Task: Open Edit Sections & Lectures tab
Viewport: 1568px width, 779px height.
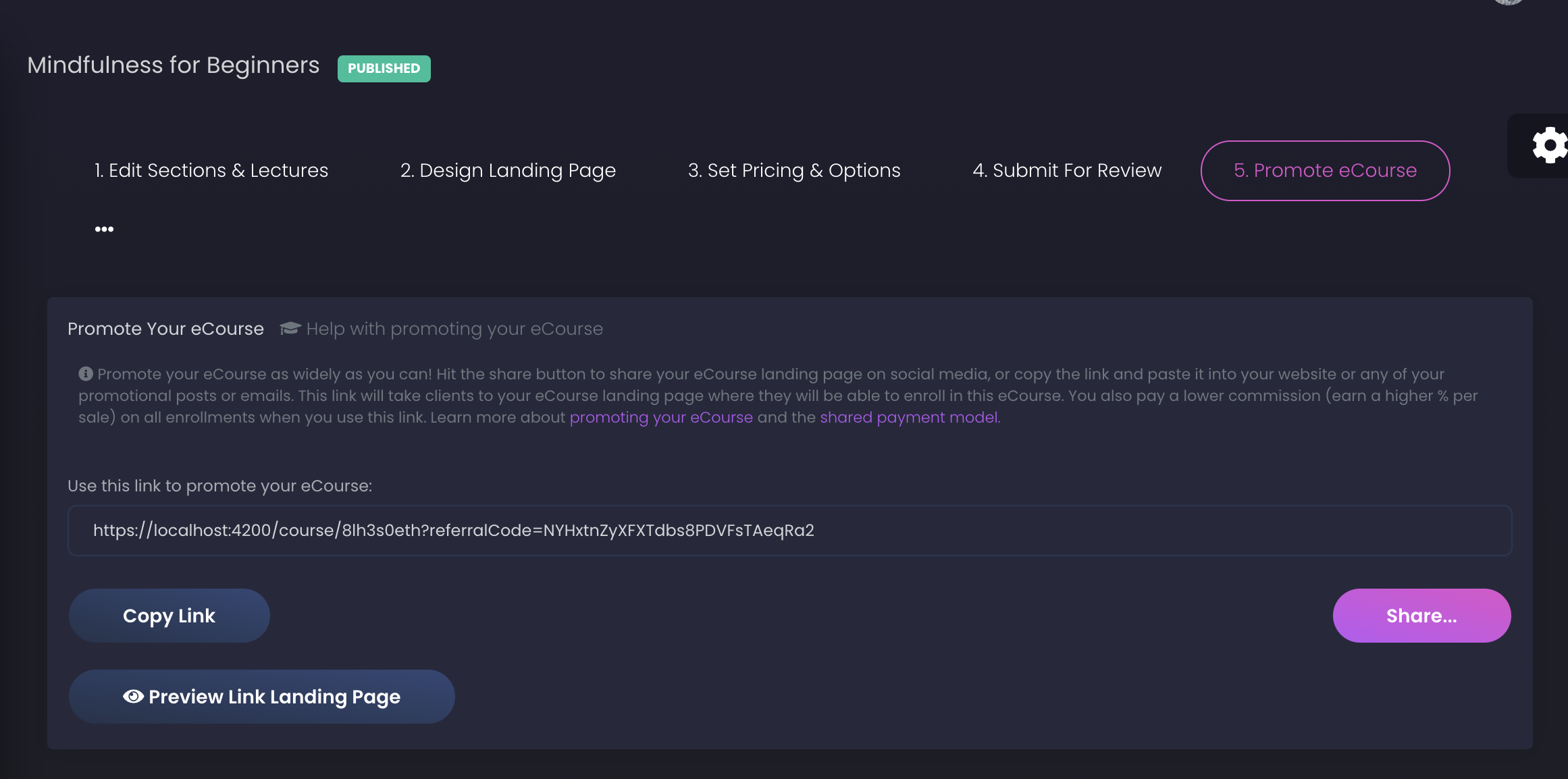Action: coord(211,171)
